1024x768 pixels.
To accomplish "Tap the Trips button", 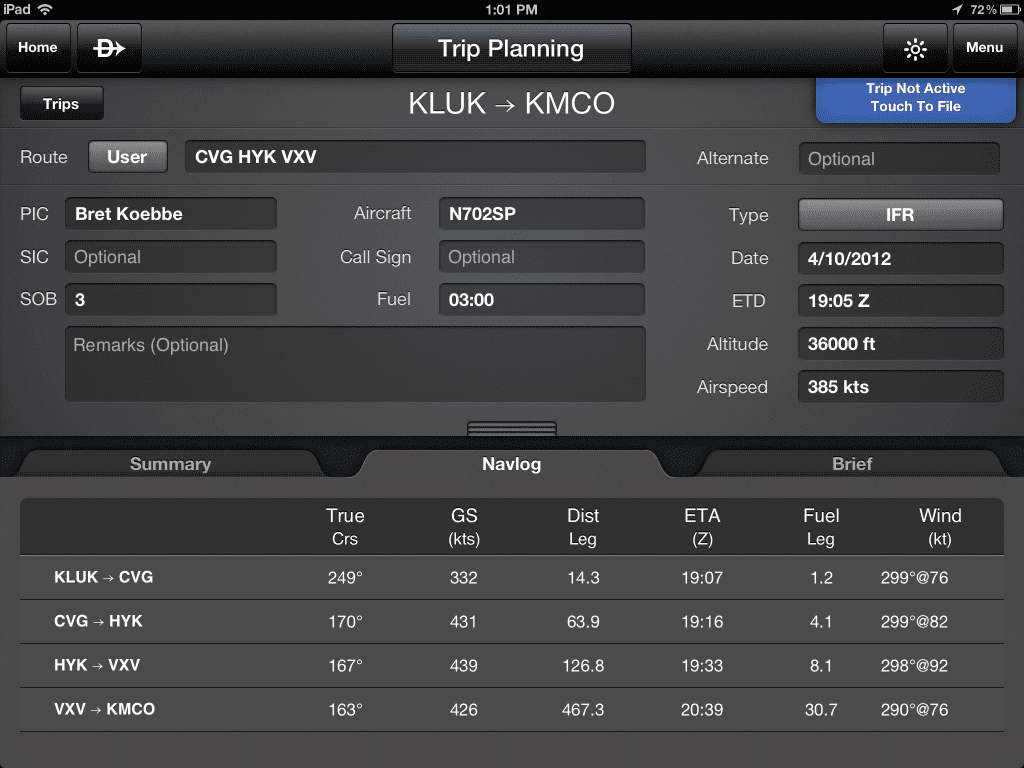I will (x=61, y=103).
